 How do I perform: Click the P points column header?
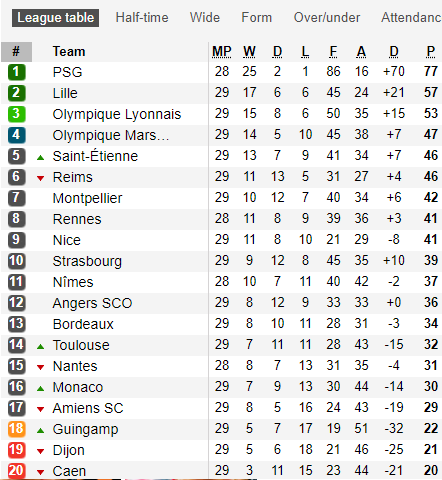[x=431, y=52]
